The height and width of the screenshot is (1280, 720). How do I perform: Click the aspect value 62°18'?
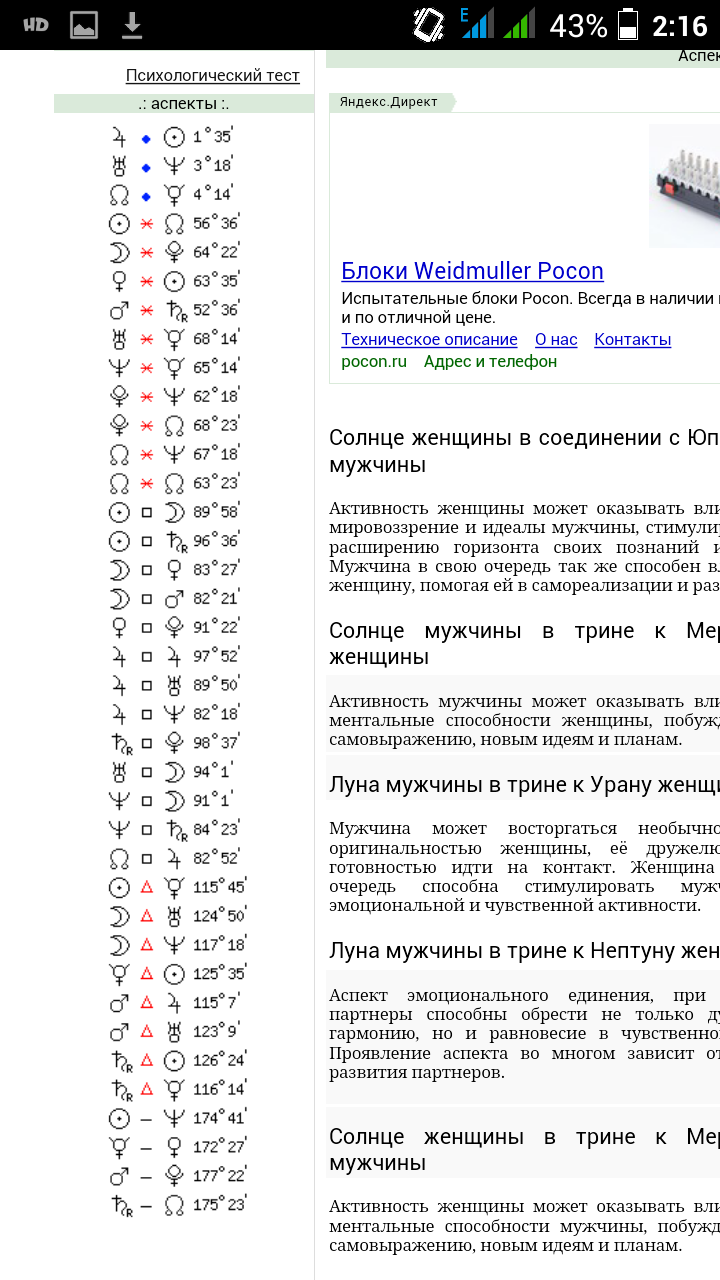point(216,397)
